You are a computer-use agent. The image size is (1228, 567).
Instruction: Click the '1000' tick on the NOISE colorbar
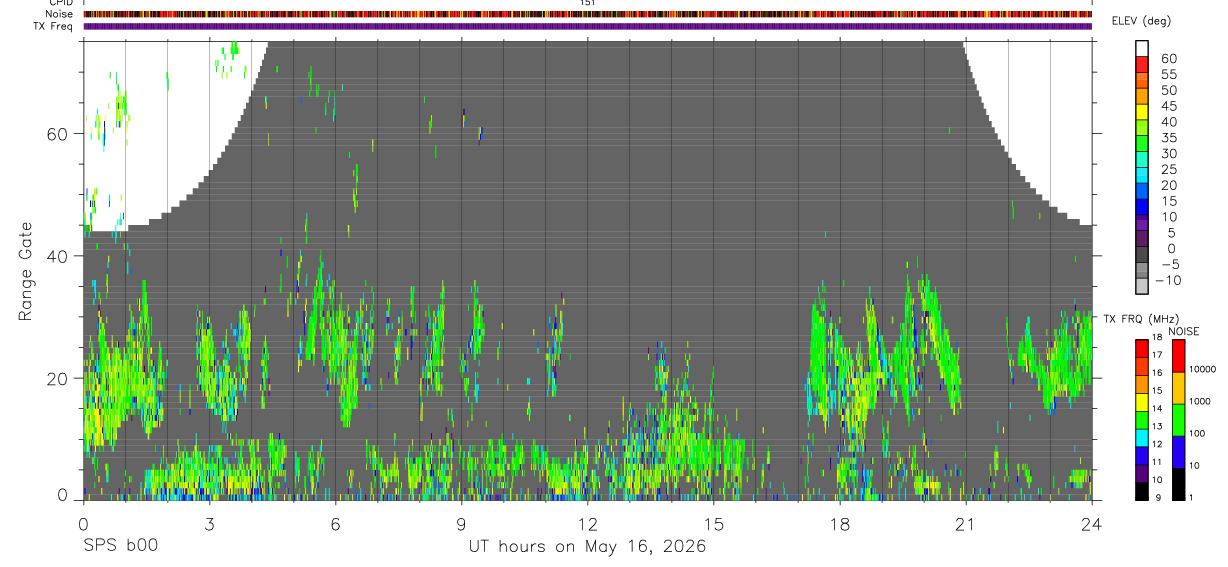coord(1200,401)
